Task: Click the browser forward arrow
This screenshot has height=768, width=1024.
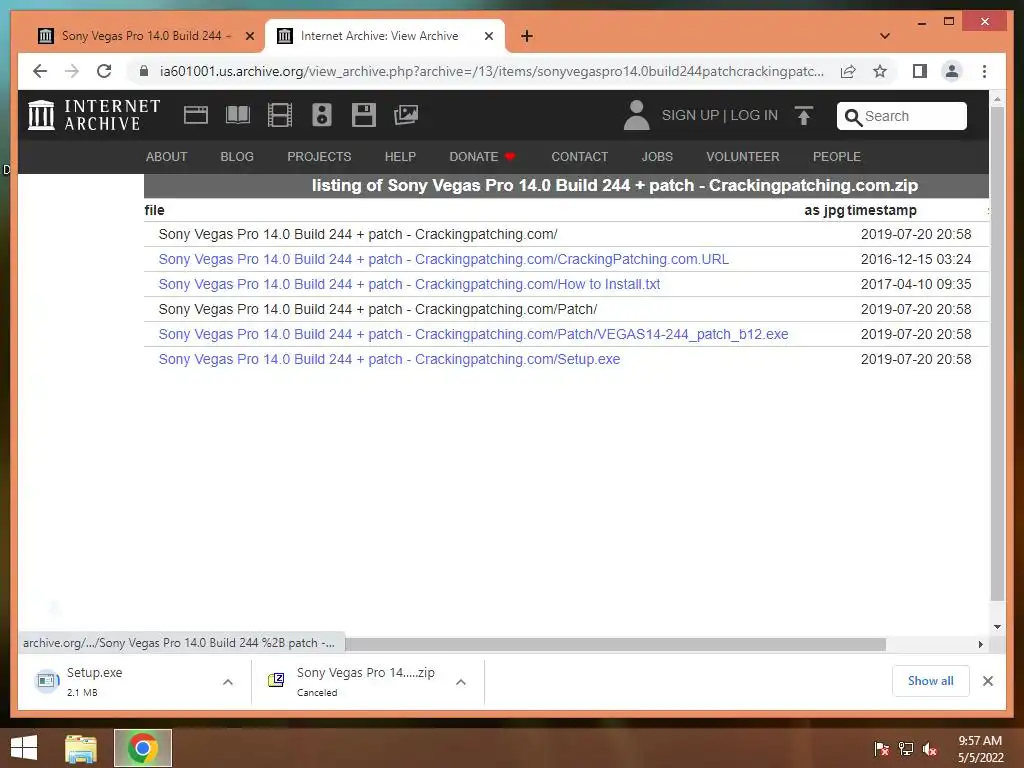Action: coord(72,71)
